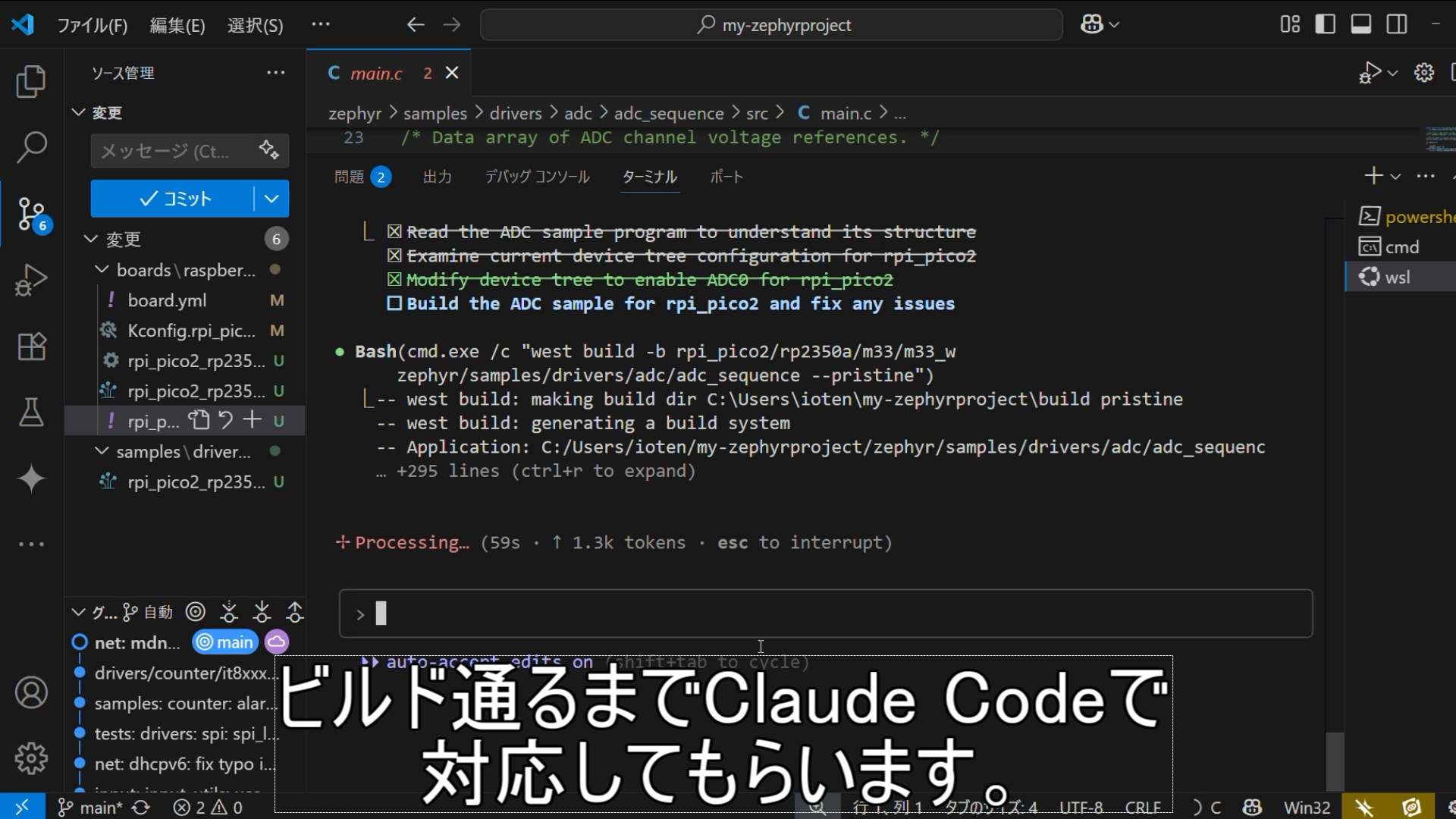The width and height of the screenshot is (1456, 819).
Task: Open 選択(S) menu
Action: point(256,25)
